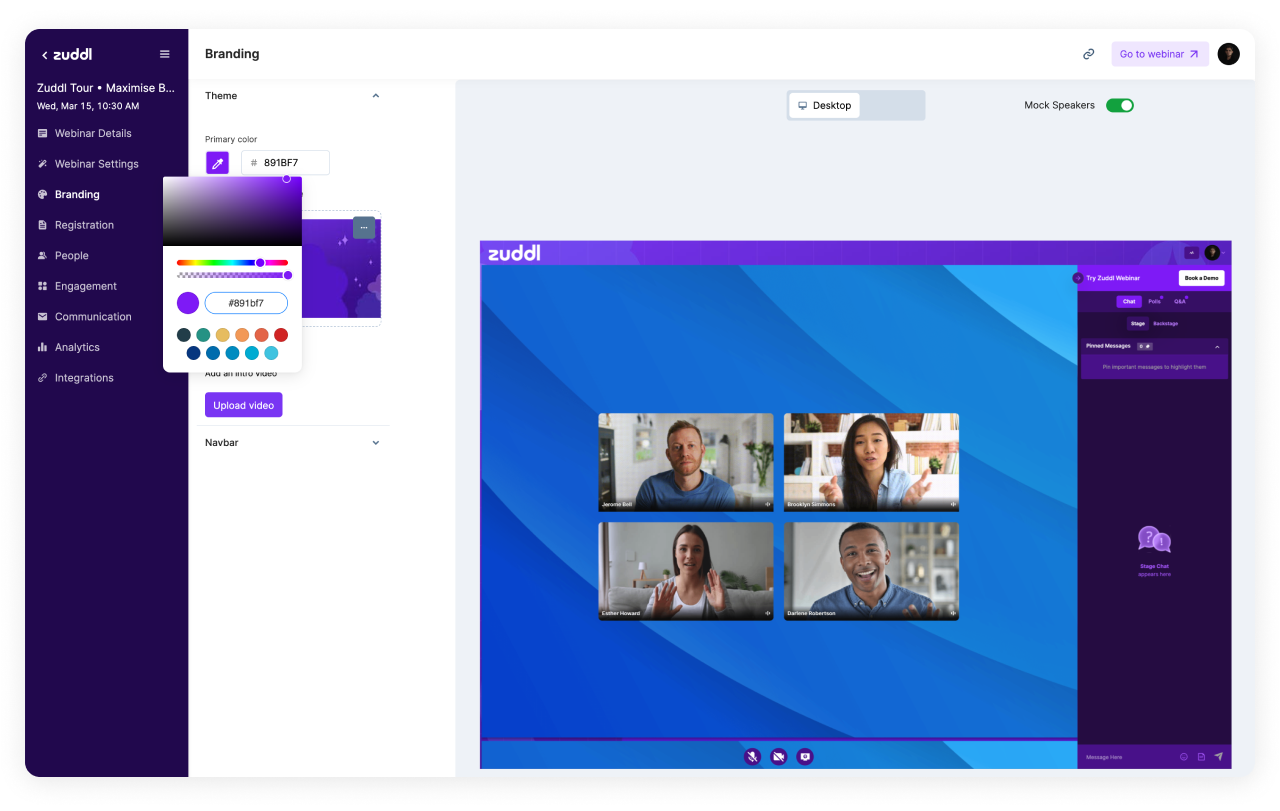Adjust the opacity slider in color picker

pos(233,275)
